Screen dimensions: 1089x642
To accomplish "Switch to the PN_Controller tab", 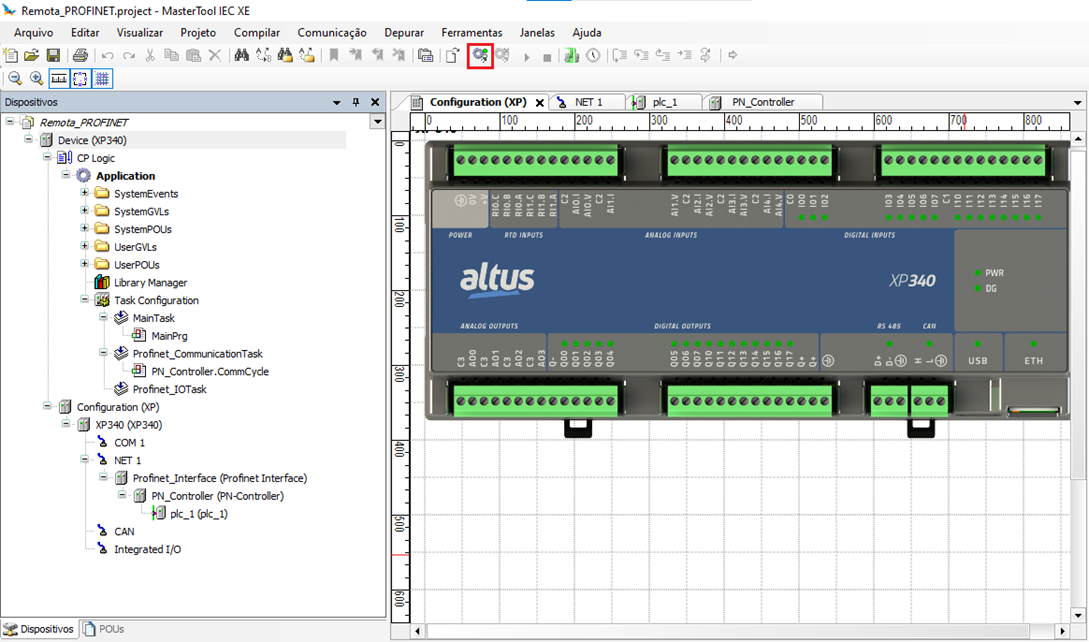I will (x=762, y=102).
